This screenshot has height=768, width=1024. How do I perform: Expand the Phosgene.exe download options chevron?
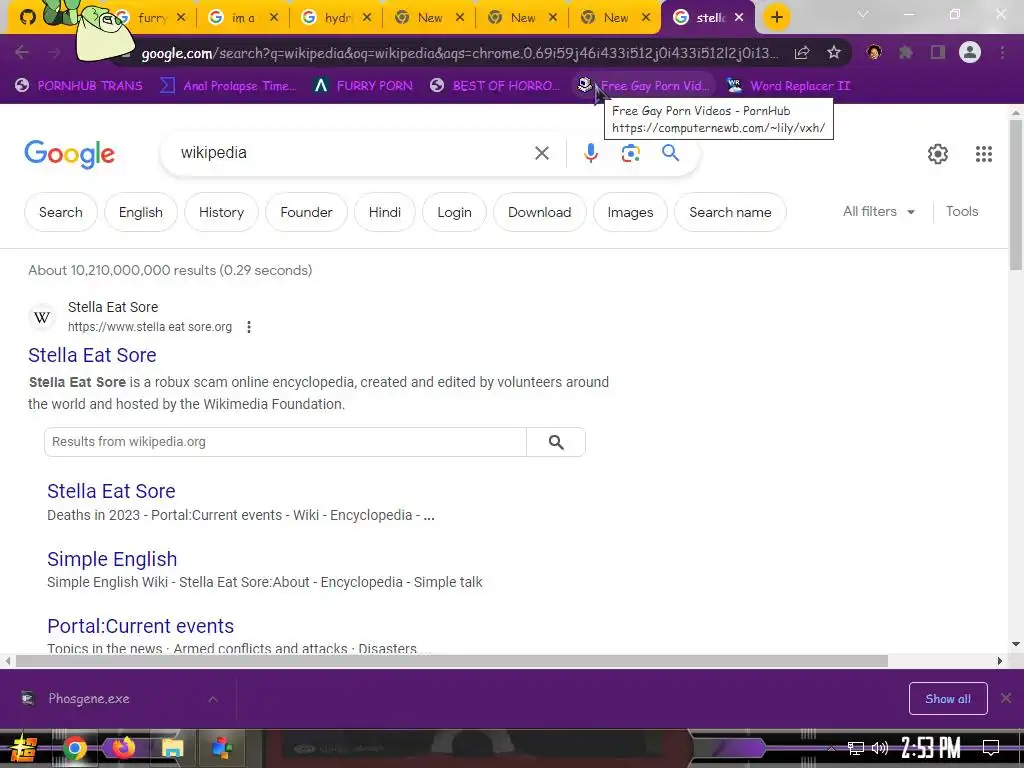[x=213, y=699]
